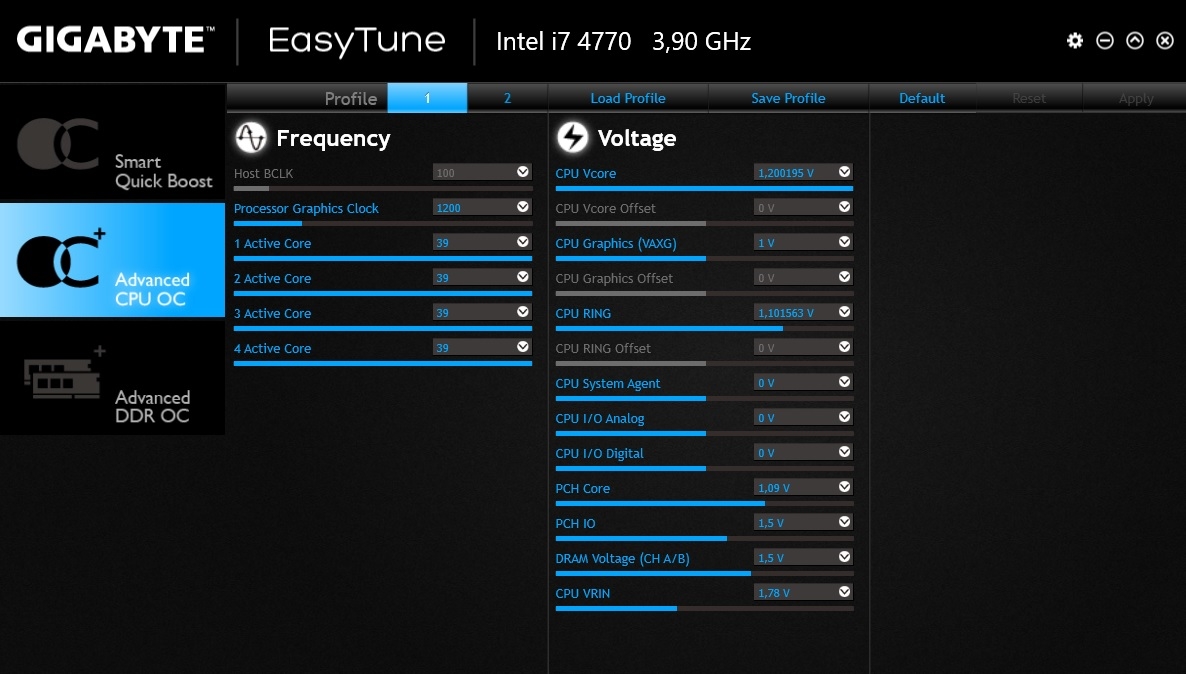Expand Processor Graphics Clock dropdown
This screenshot has width=1186, height=674.
[523, 207]
